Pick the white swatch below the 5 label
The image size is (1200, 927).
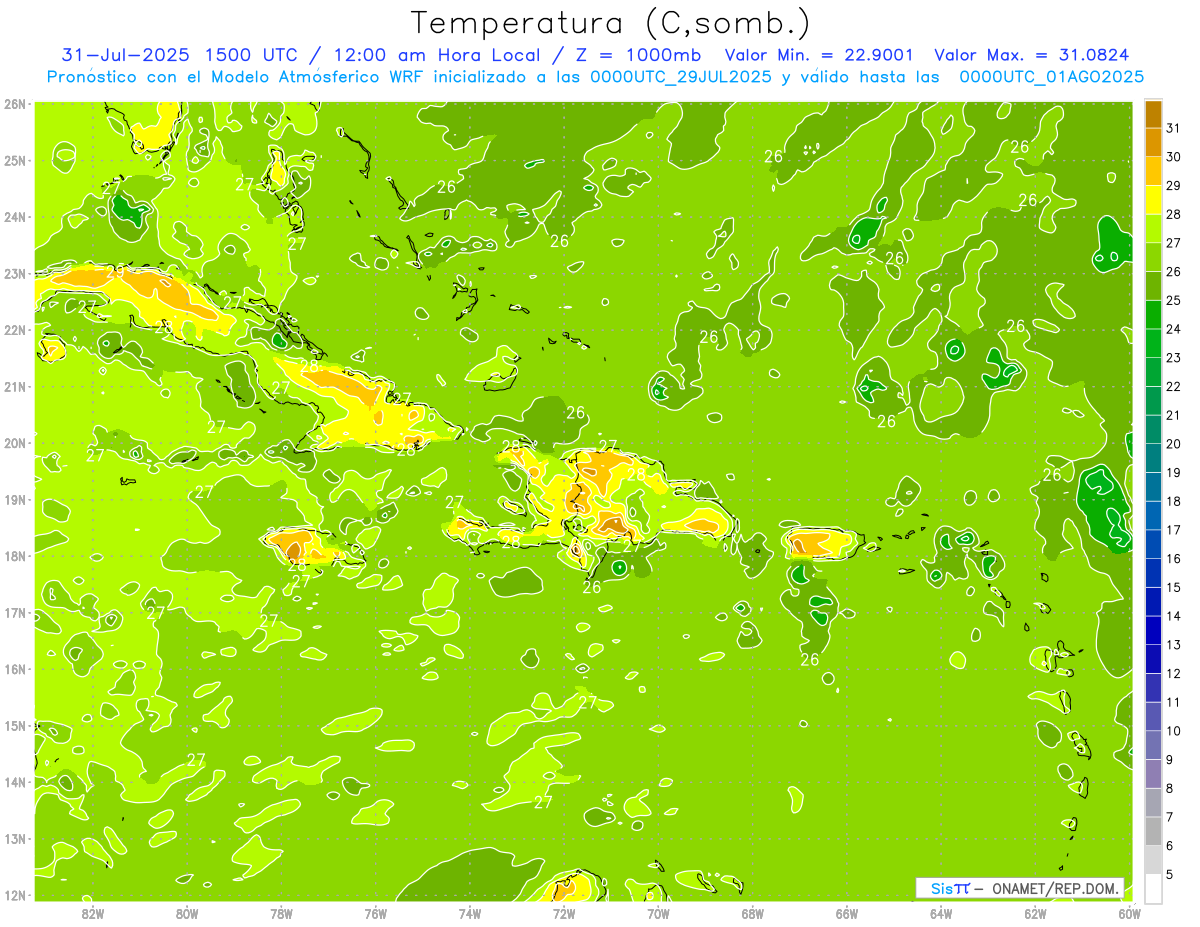tap(1153, 889)
